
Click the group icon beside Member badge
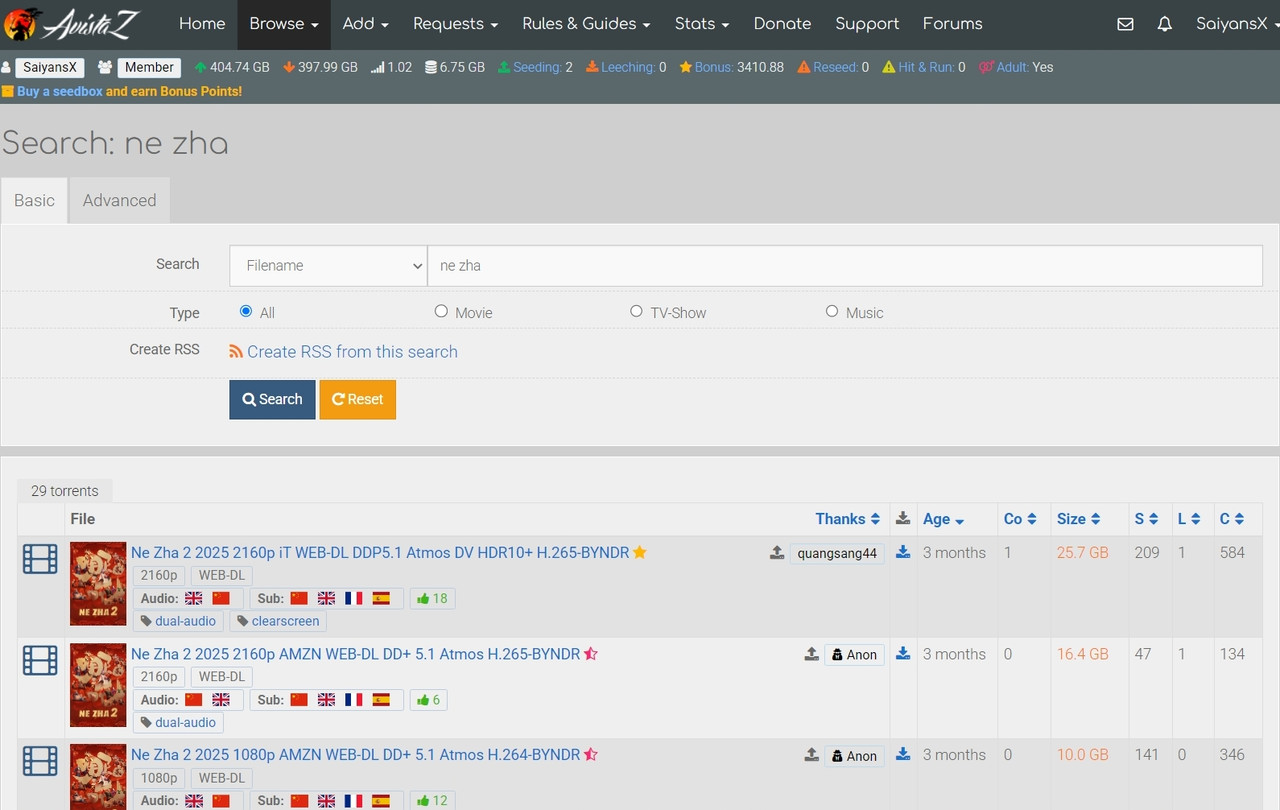104,67
